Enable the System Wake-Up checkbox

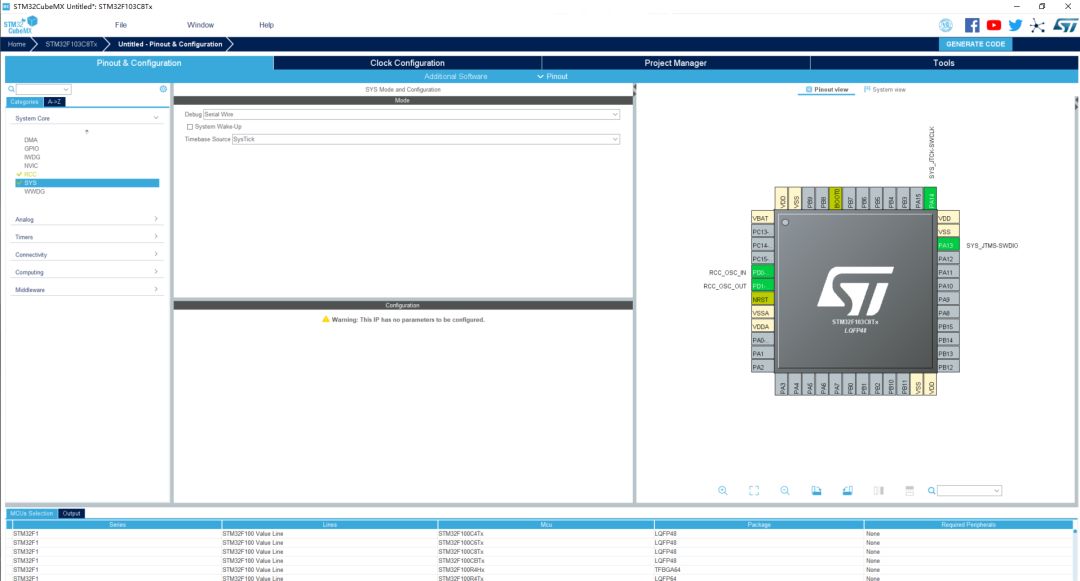click(190, 127)
